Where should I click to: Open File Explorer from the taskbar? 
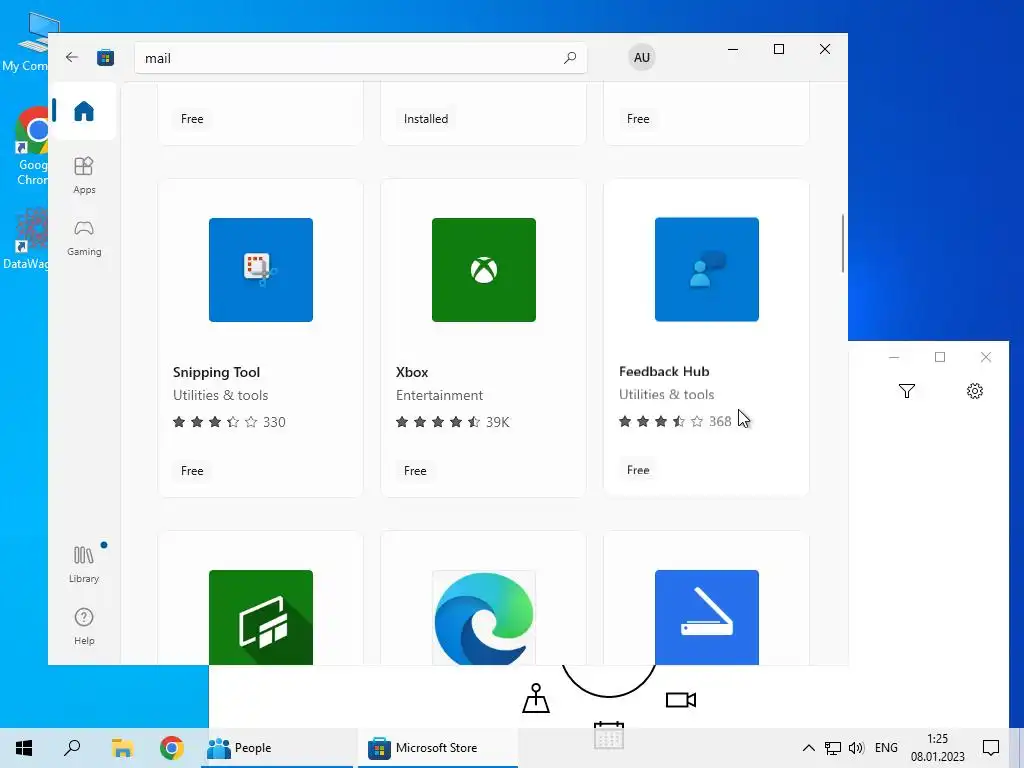pos(122,748)
